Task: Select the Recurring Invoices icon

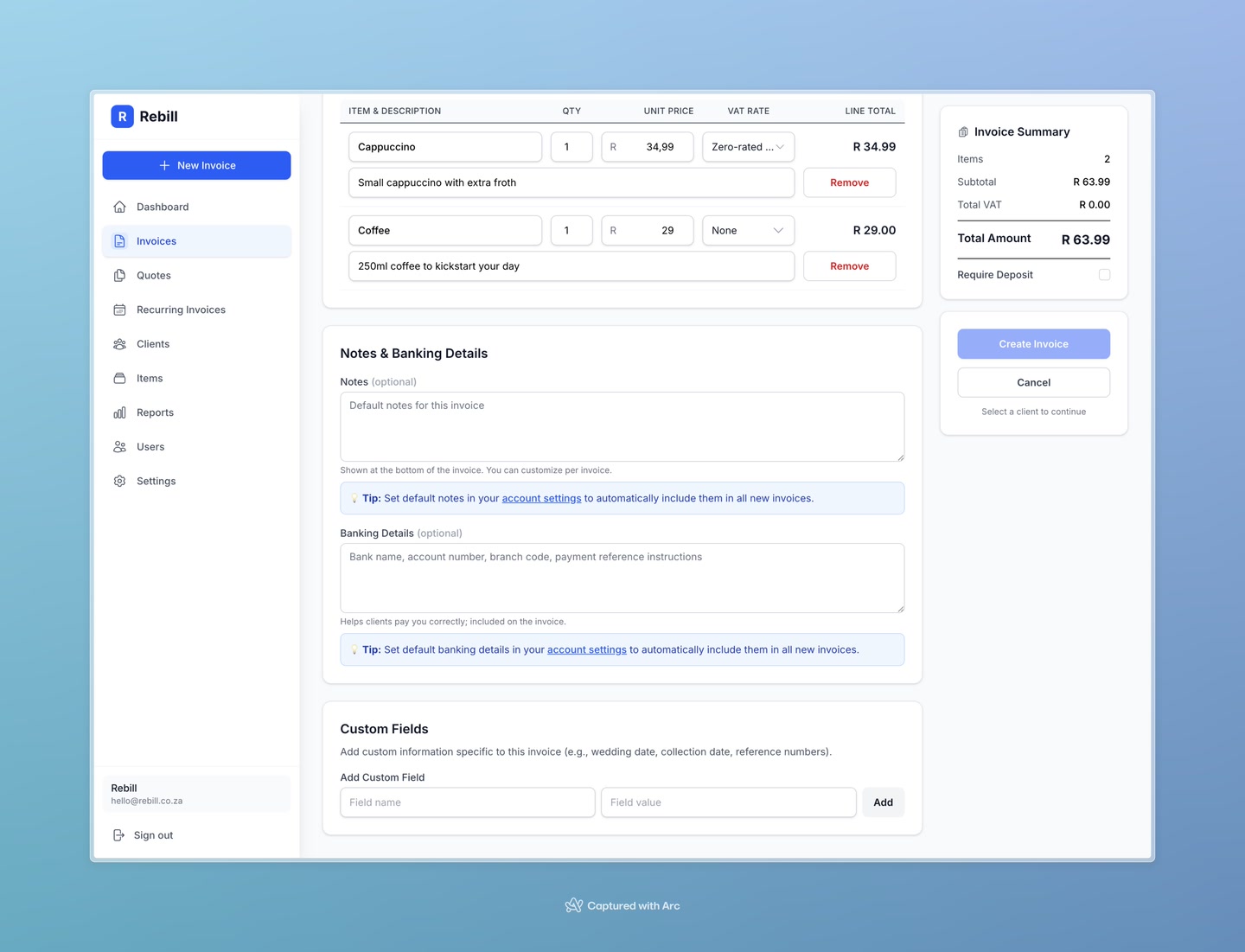Action: [x=119, y=310]
